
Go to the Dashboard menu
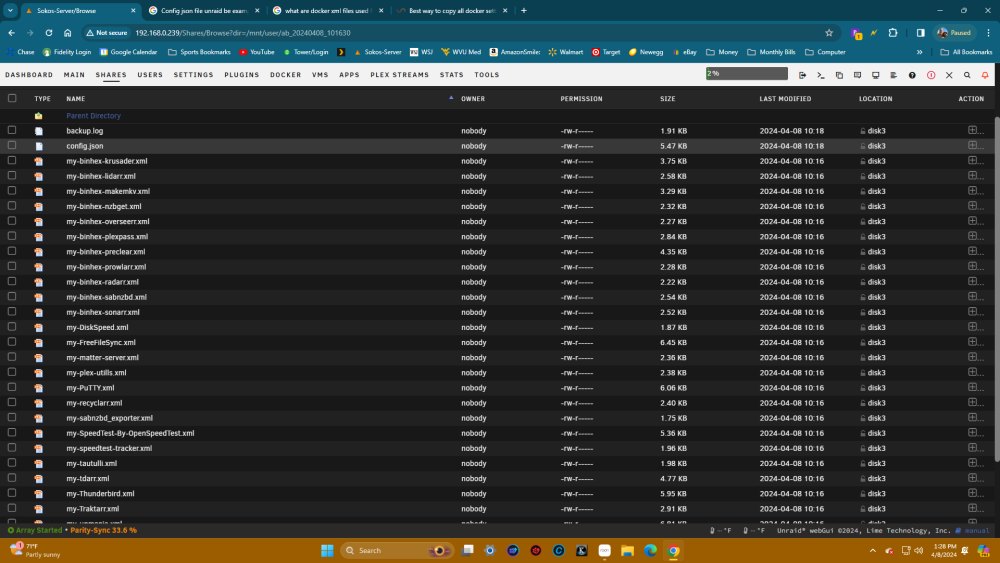(x=29, y=75)
